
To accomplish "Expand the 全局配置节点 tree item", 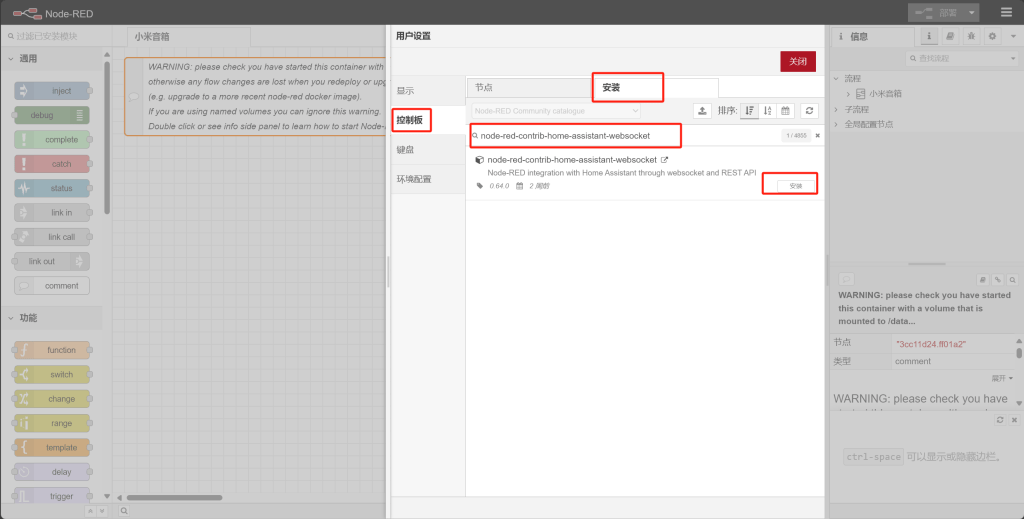I will click(837, 124).
